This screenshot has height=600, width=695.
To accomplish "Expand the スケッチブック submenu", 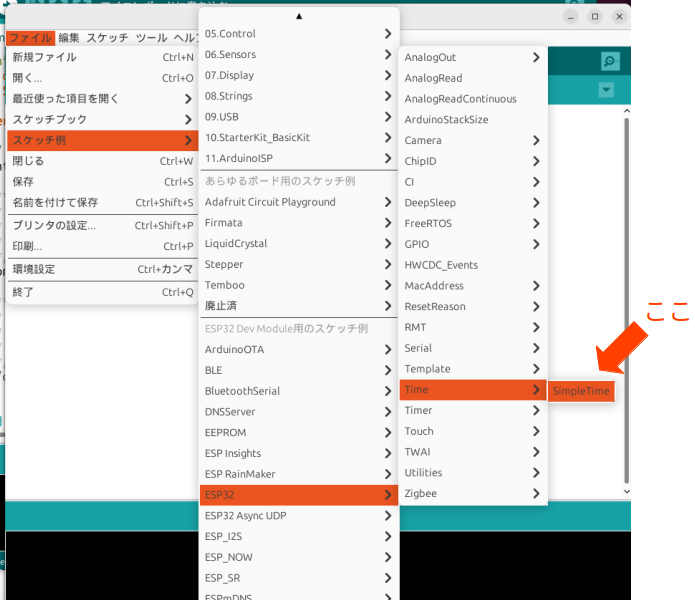I will (x=102, y=120).
